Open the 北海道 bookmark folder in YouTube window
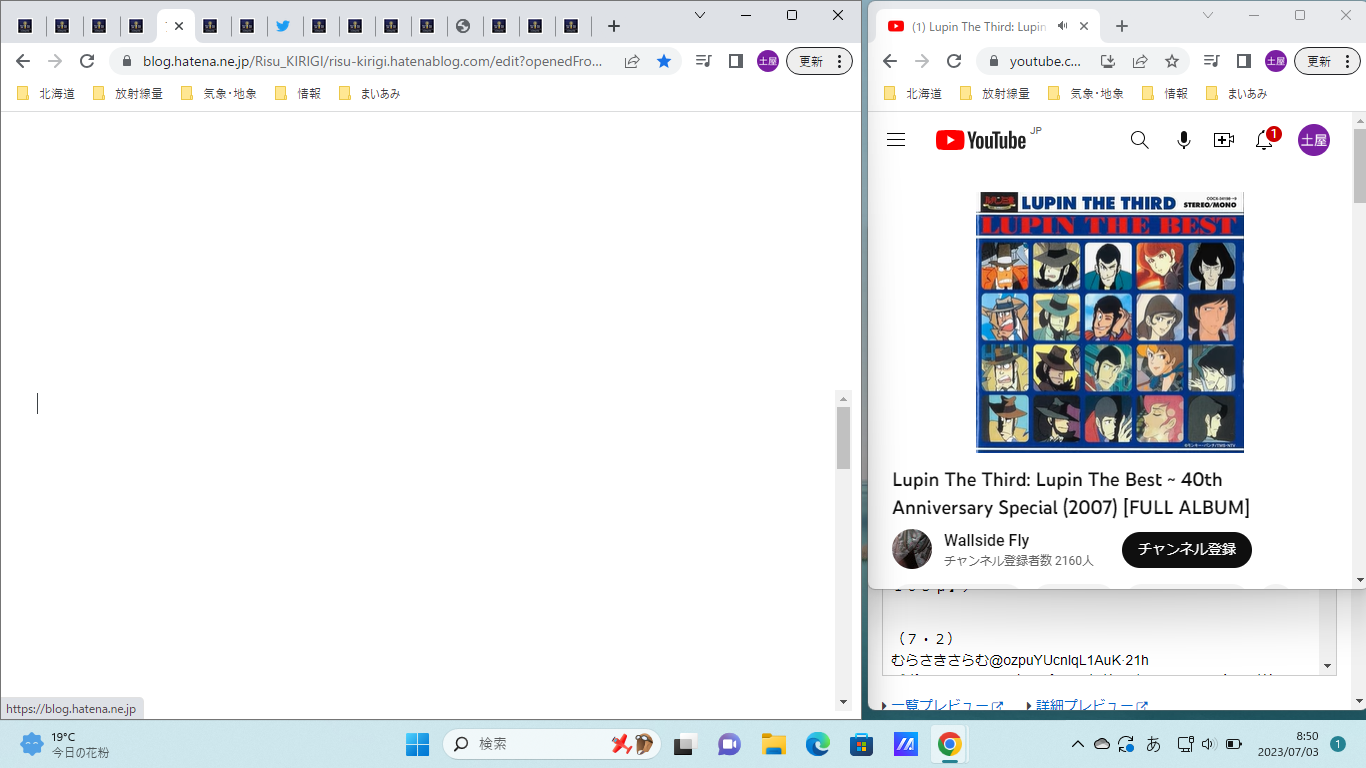 [913, 94]
